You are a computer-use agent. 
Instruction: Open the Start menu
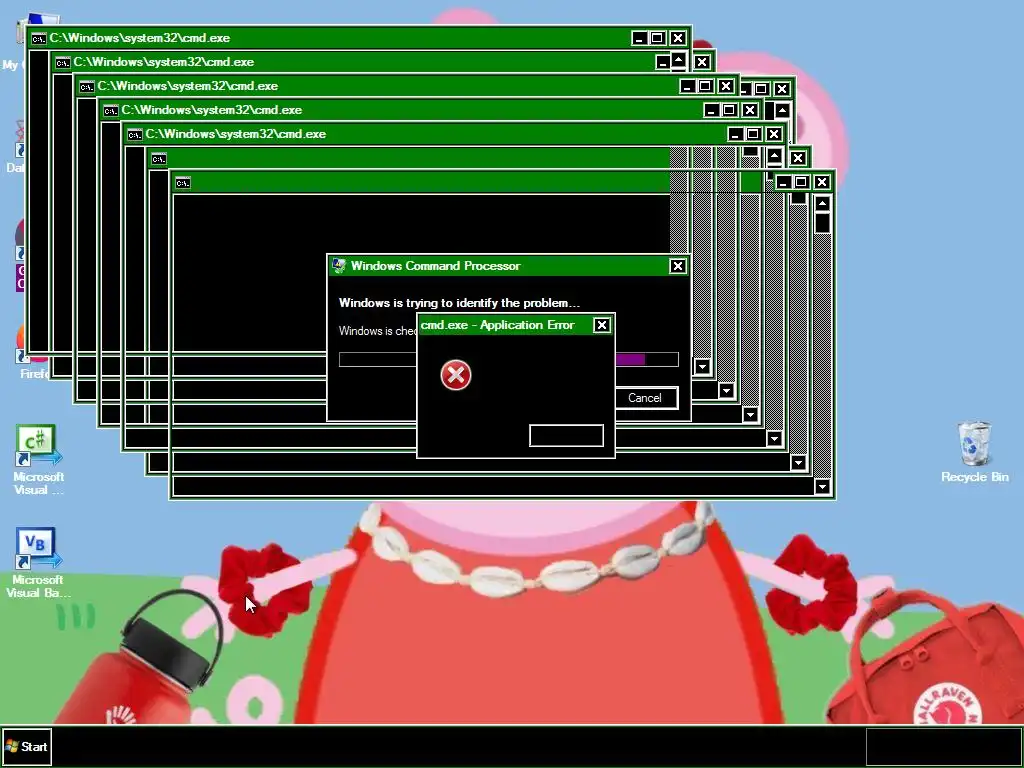[x=26, y=746]
